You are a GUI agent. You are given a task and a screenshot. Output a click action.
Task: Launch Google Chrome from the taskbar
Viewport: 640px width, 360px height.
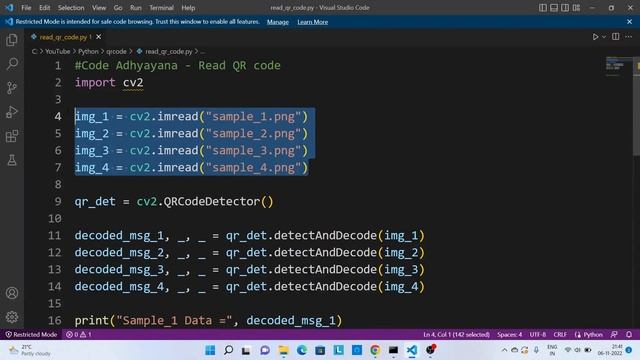[375, 350]
